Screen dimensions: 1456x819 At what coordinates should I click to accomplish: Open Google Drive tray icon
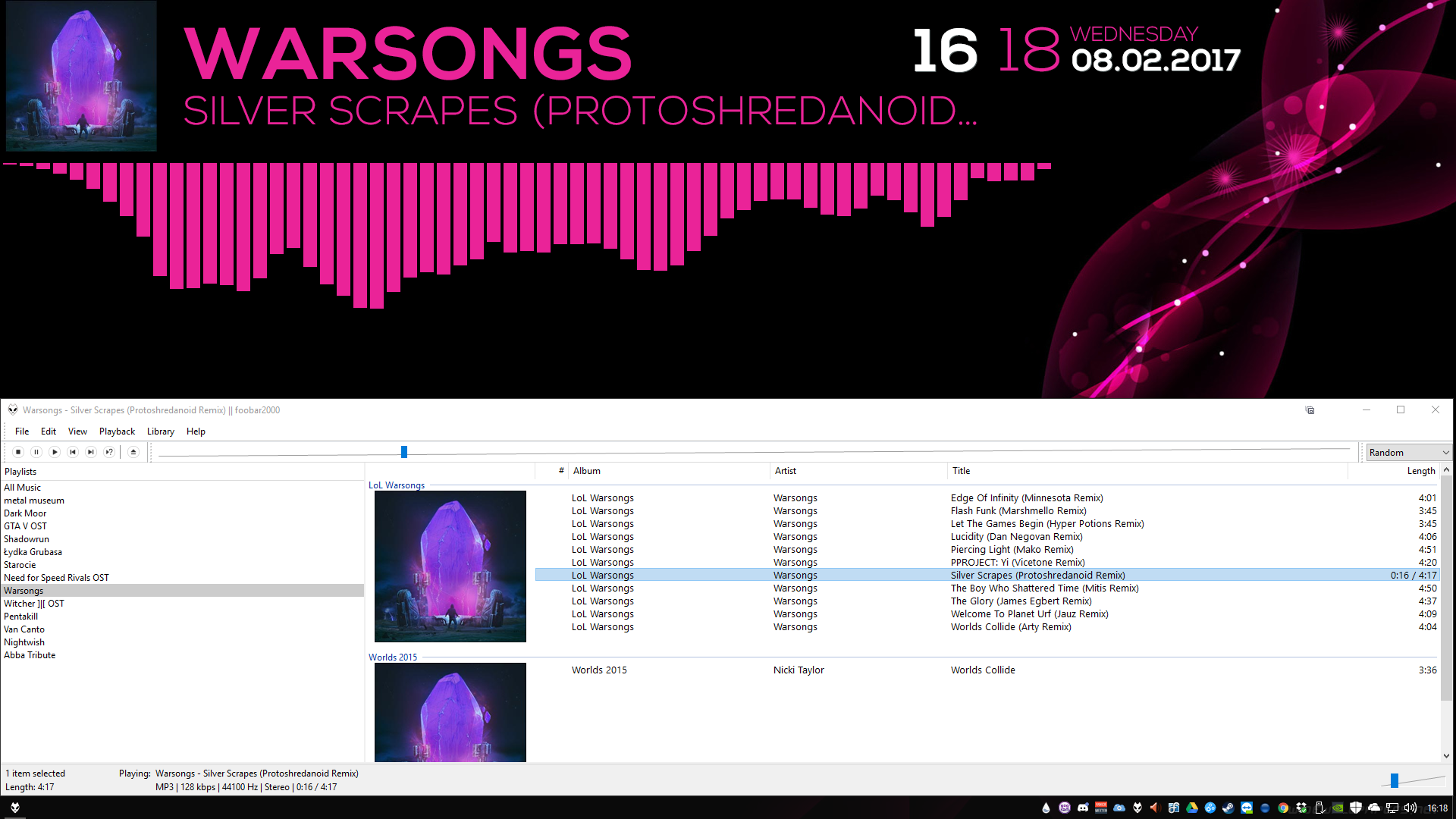[x=1192, y=808]
